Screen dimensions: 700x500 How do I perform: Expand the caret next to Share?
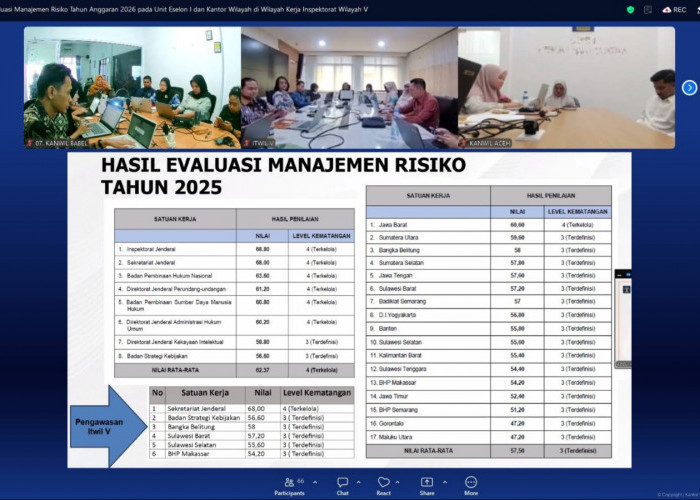445,482
